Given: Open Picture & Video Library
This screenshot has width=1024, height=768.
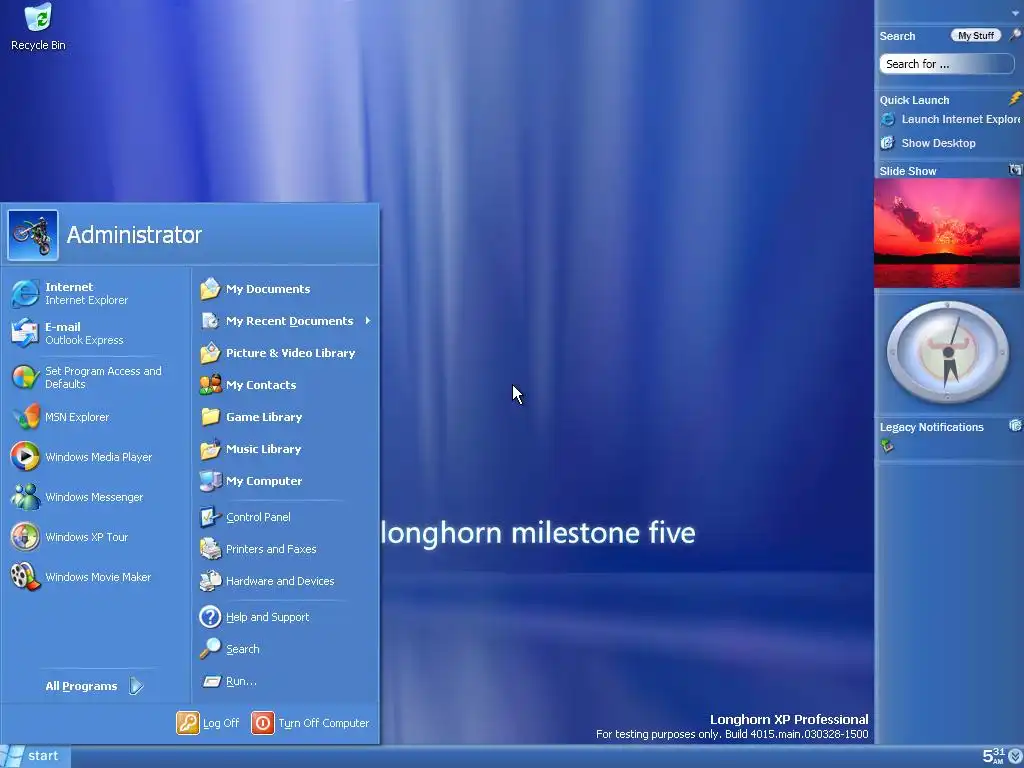Looking at the screenshot, I should click(x=278, y=353).
